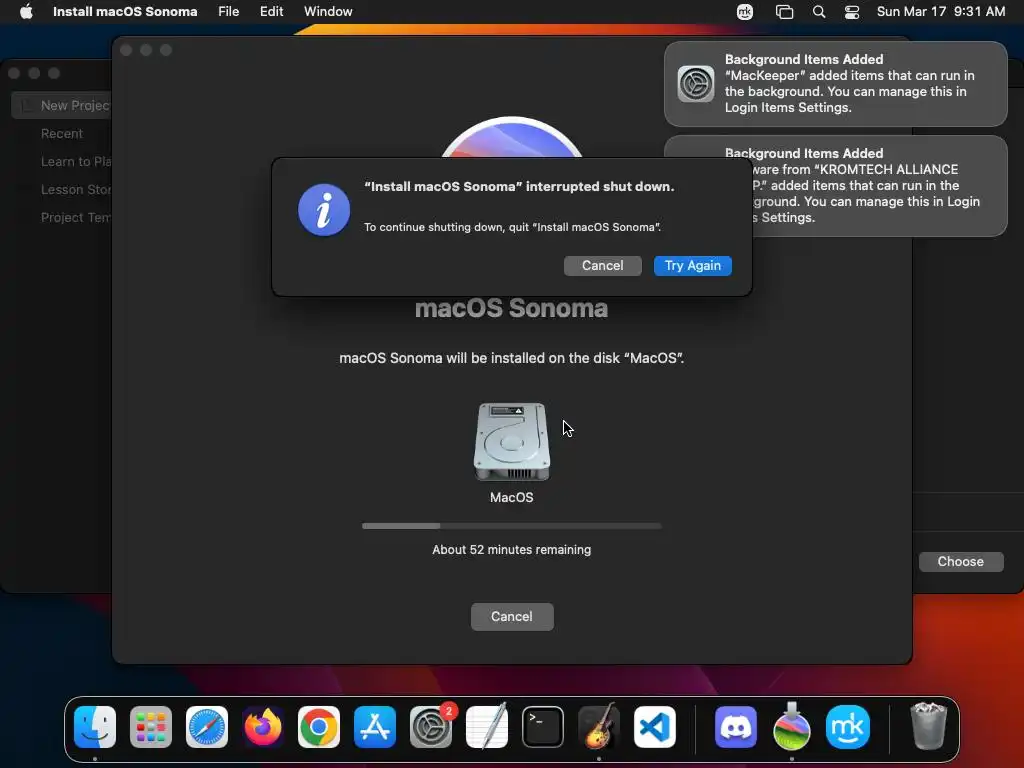
Task: Open App Store from the Dock
Action: pos(375,727)
